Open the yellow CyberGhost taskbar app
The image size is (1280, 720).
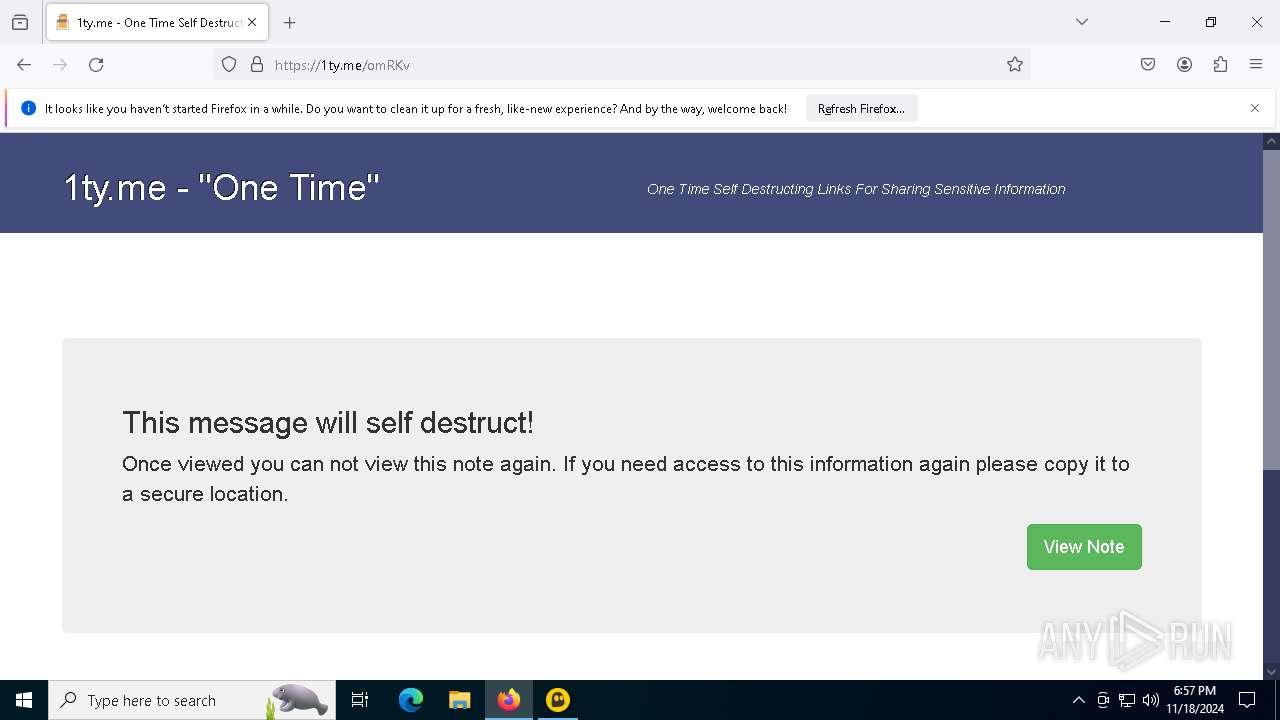pyautogui.click(x=558, y=700)
